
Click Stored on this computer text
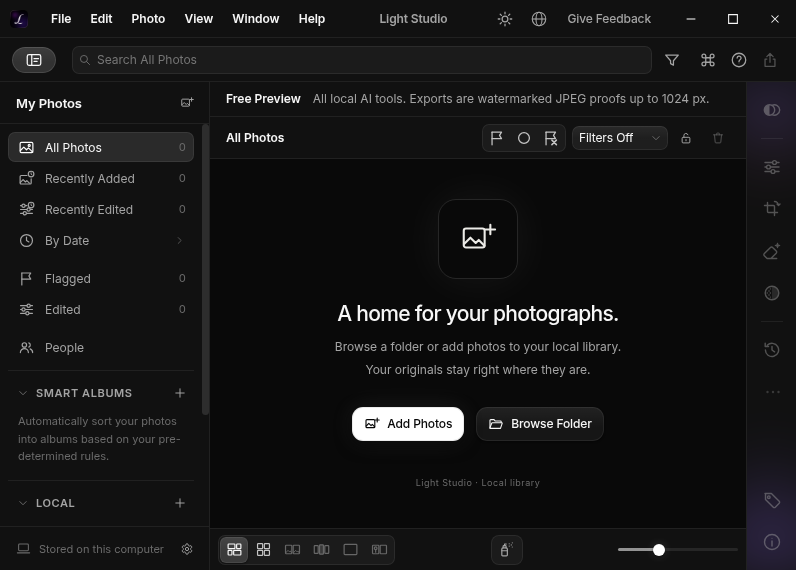pos(101,549)
